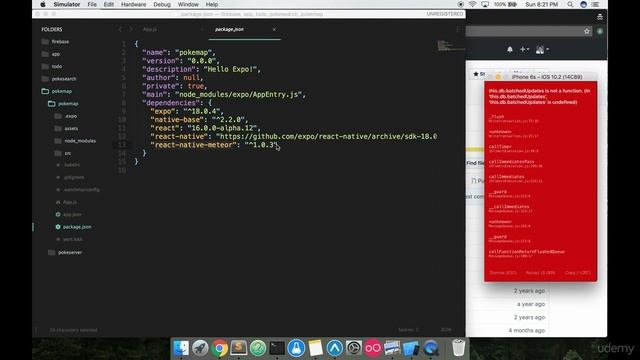Open the blue flask app in Dock
This screenshot has height=360, width=640.
point(296,348)
